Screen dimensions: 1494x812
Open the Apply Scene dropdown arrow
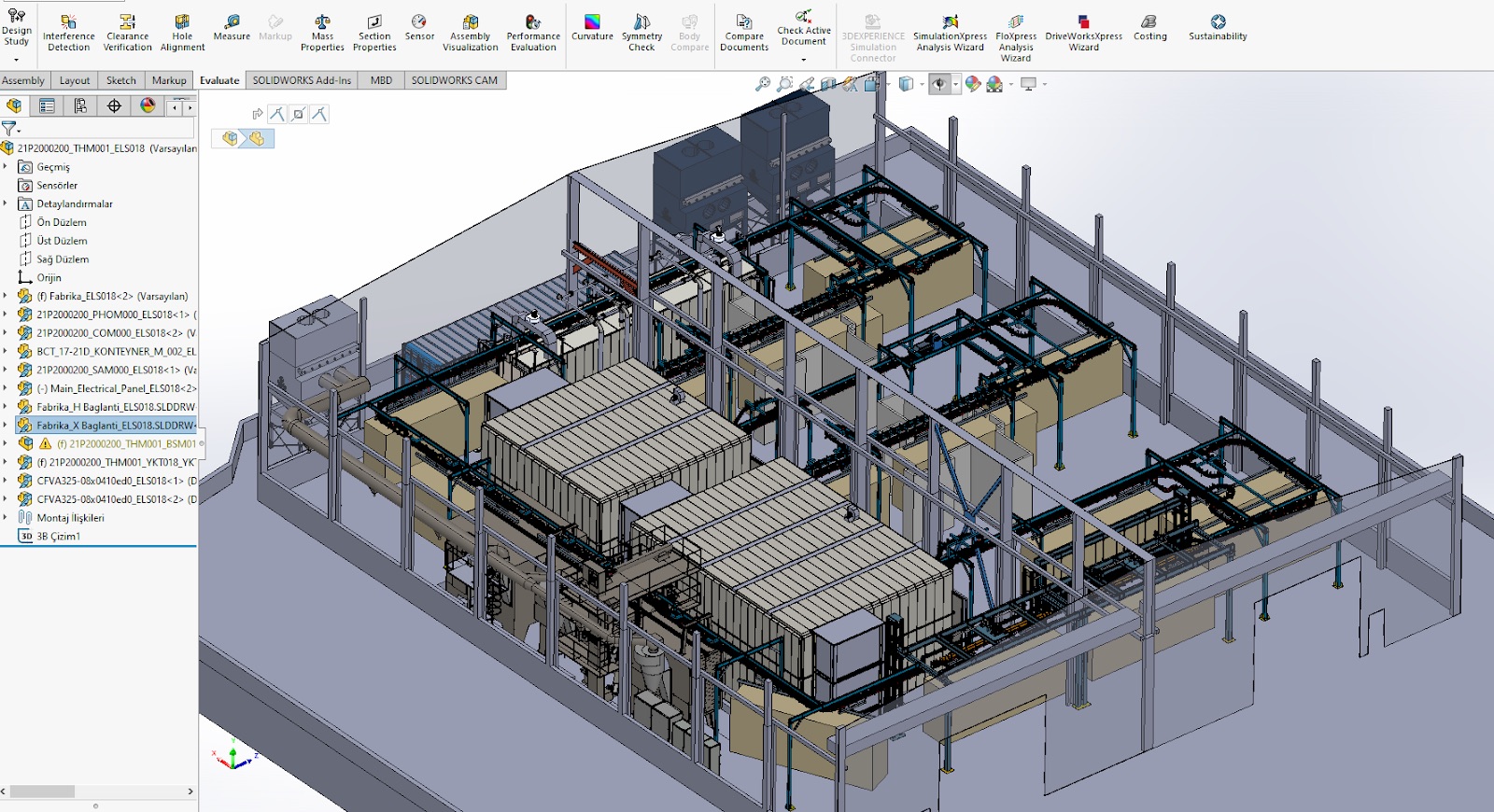pyautogui.click(x=1010, y=84)
